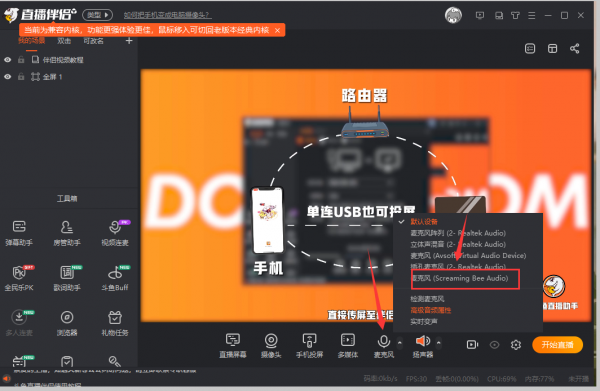This screenshot has width=600, height=391.
Task: Select the 全屏 1 source row
Action: [x=69, y=77]
